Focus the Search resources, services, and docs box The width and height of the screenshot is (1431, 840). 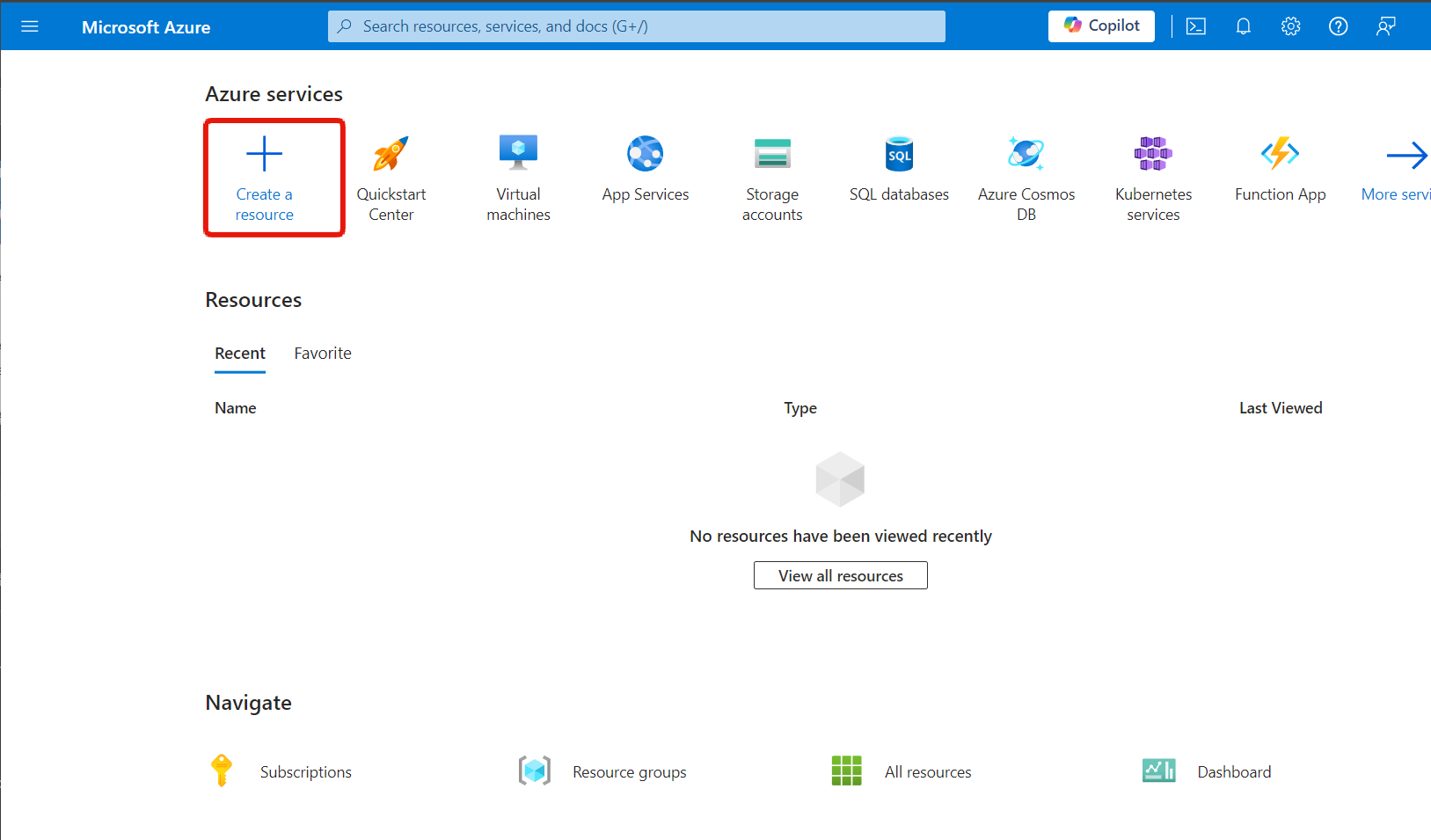637,26
